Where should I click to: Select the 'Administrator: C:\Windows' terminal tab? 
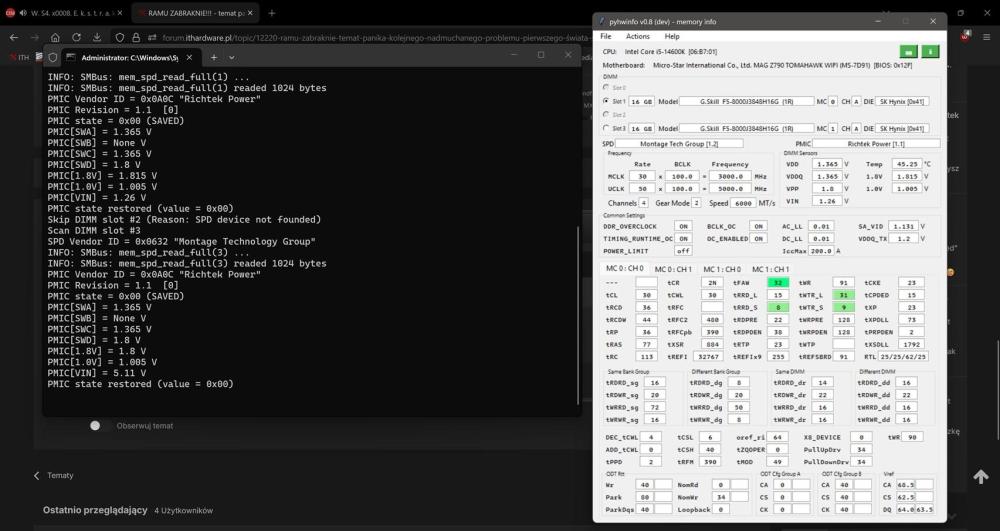pos(130,57)
